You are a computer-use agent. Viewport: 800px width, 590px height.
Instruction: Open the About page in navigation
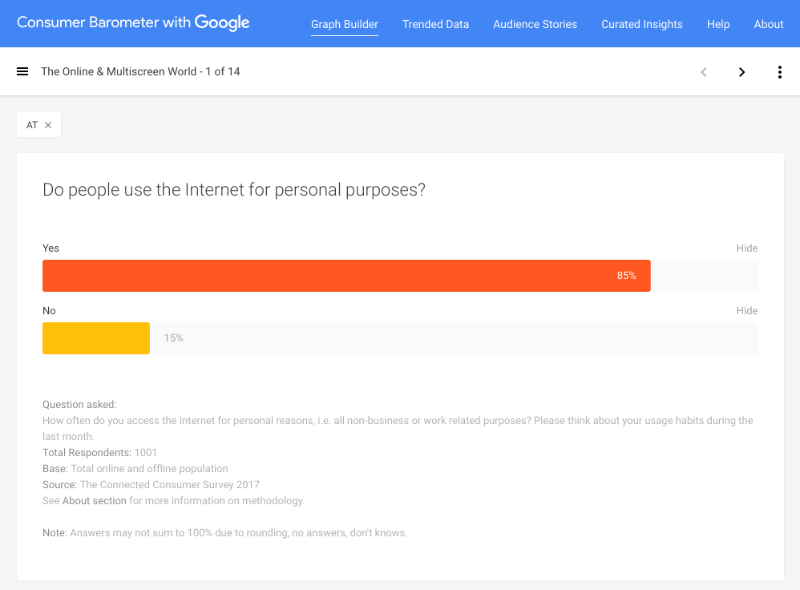[768, 24]
